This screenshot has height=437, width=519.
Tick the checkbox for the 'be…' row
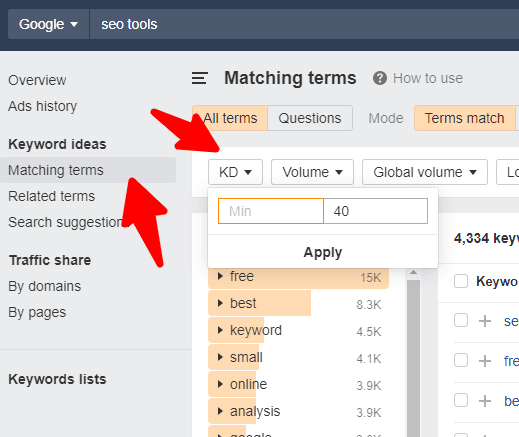pos(461,400)
